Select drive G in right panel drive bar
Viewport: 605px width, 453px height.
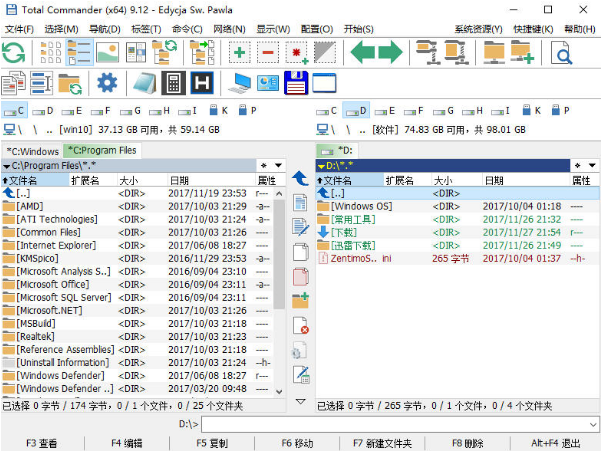coord(443,111)
